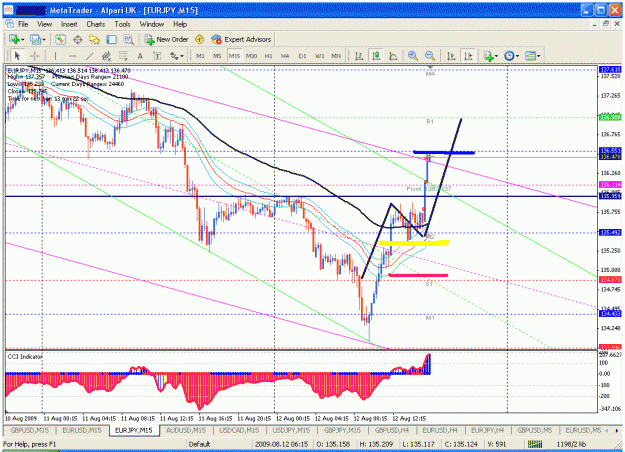Screen dimensions: 625x452
Task: Open the Window menu
Action: 151,24
